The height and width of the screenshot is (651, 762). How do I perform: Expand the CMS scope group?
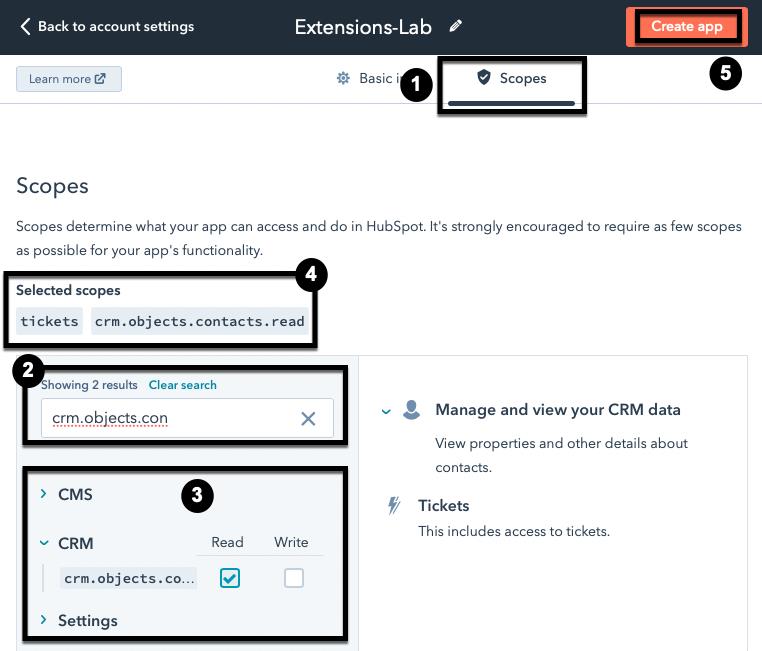click(x=43, y=494)
